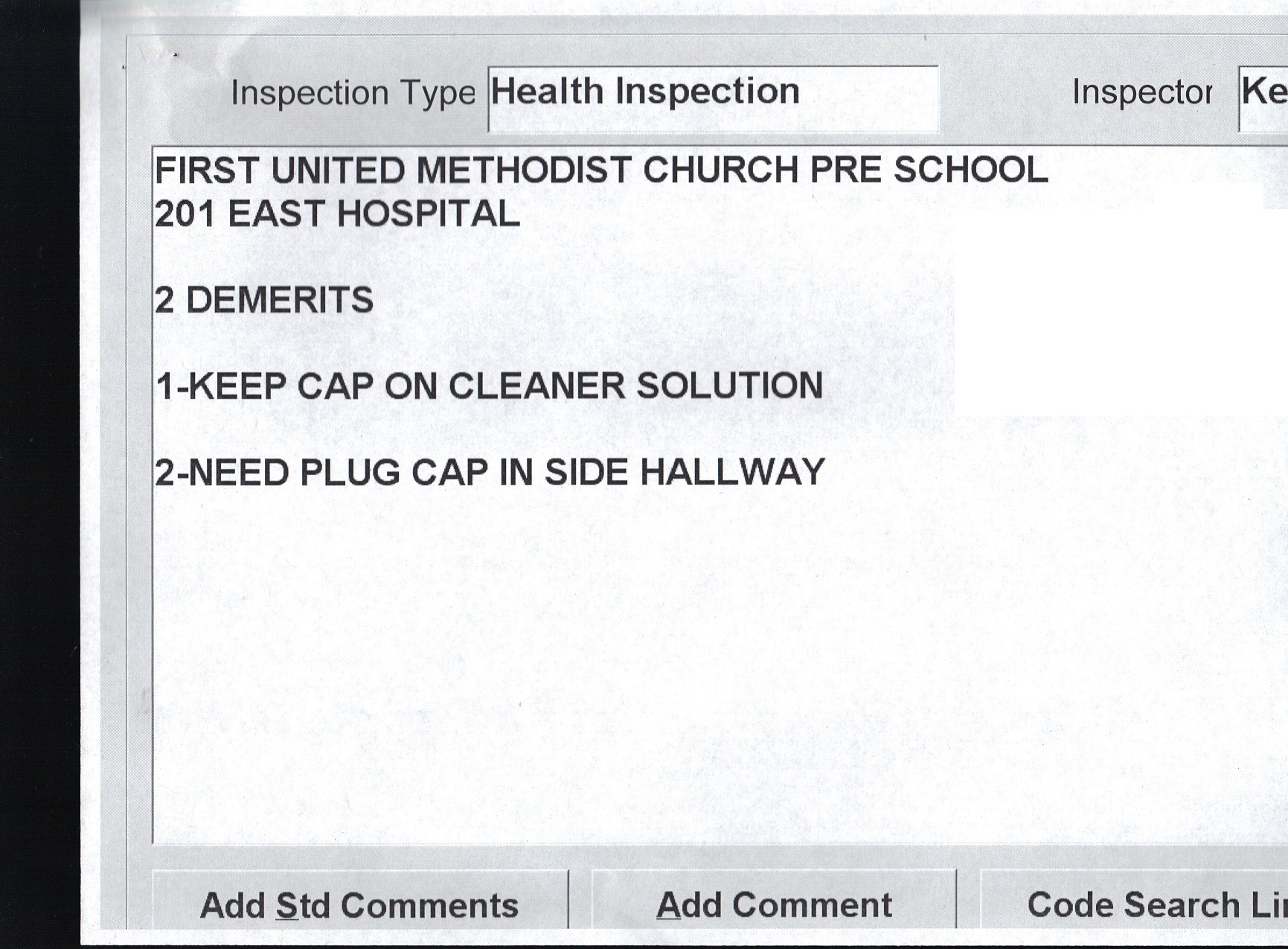1288x949 pixels.
Task: Click the Add Std Comments button
Action: point(359,904)
